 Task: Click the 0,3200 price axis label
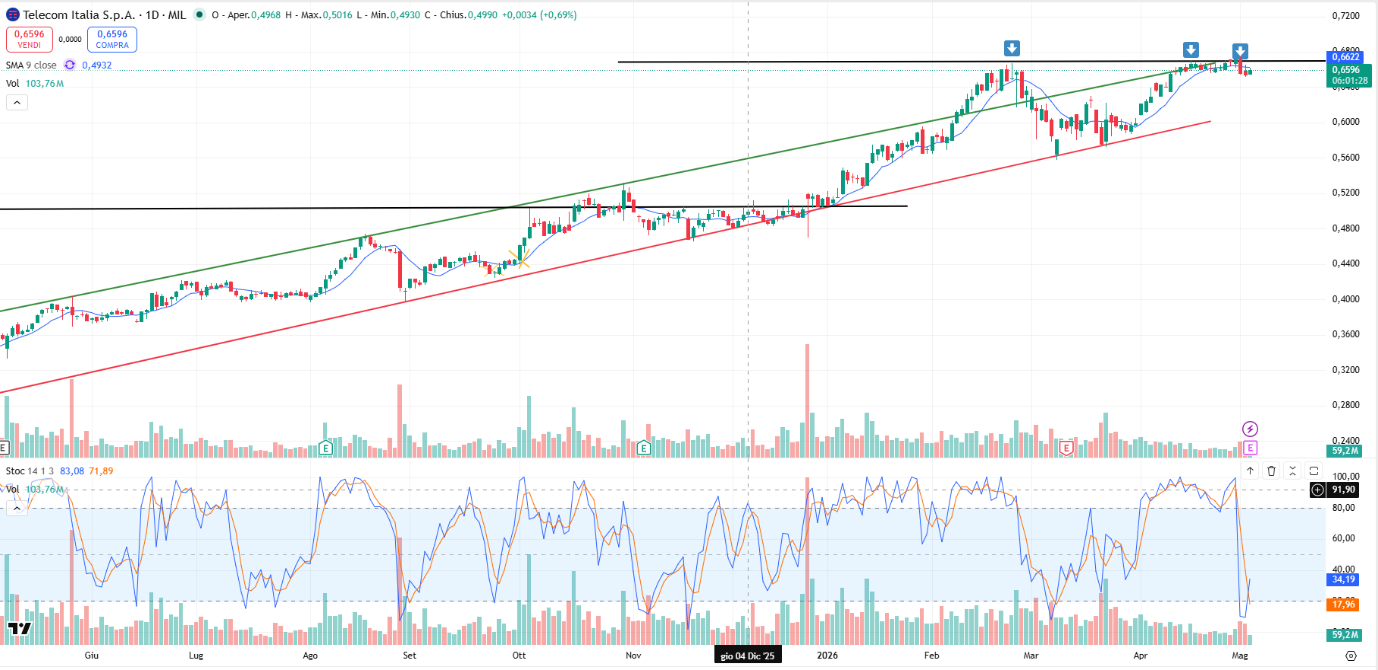pyautogui.click(x=1346, y=370)
